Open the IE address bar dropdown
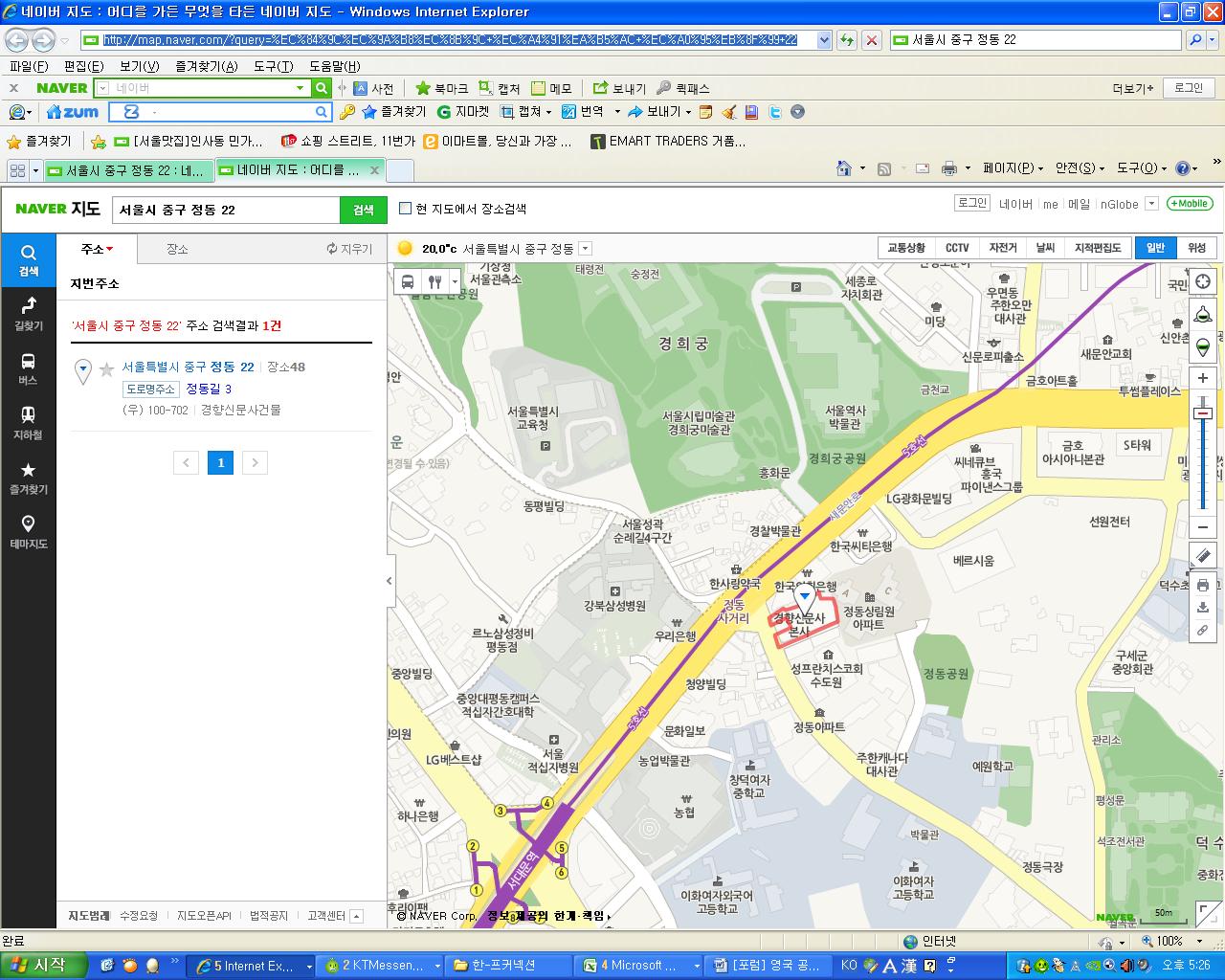 tap(824, 40)
